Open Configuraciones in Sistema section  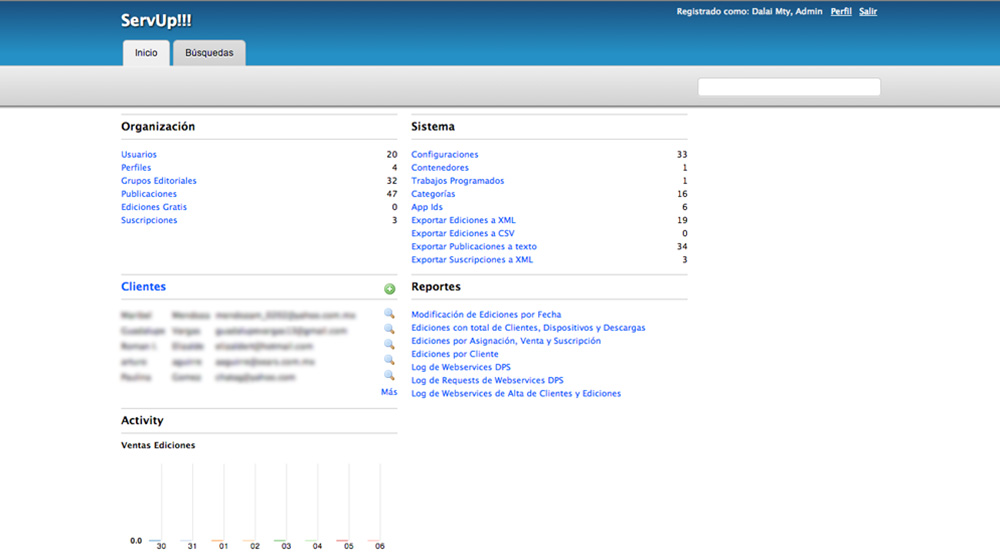pyautogui.click(x=445, y=155)
